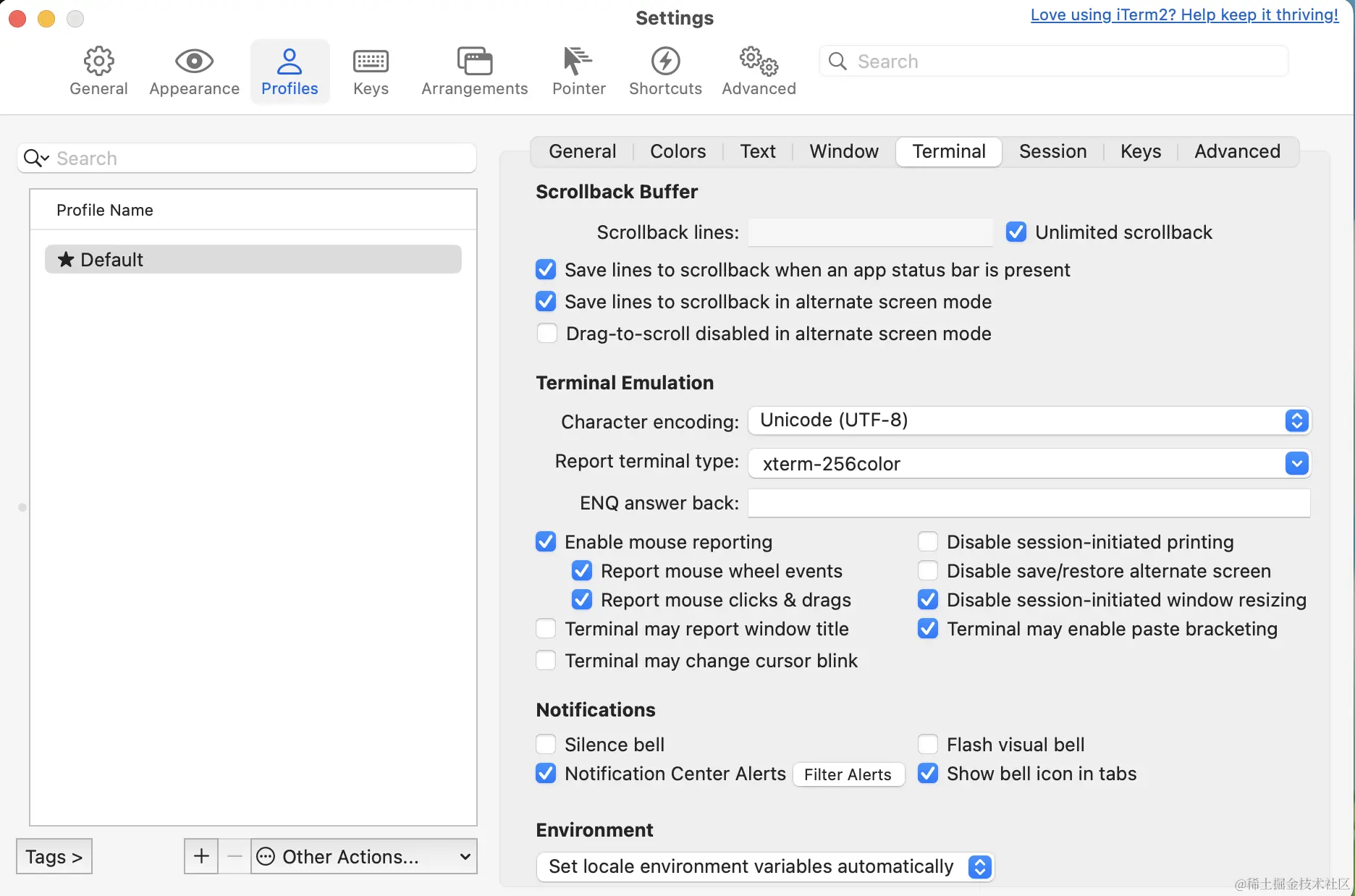
Task: Open the Report terminal type combo box
Action: coord(1029,463)
